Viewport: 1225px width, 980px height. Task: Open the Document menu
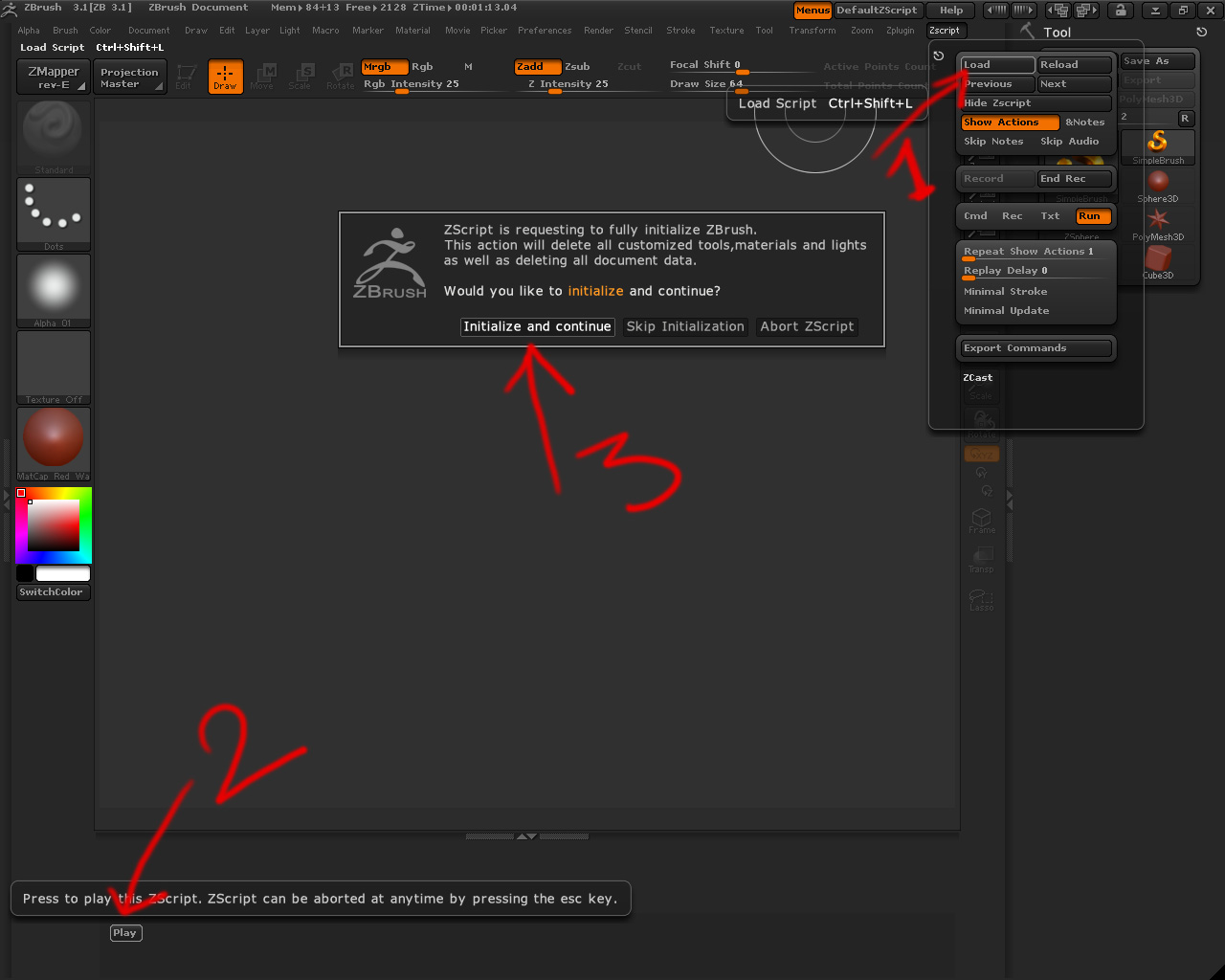pos(149,31)
